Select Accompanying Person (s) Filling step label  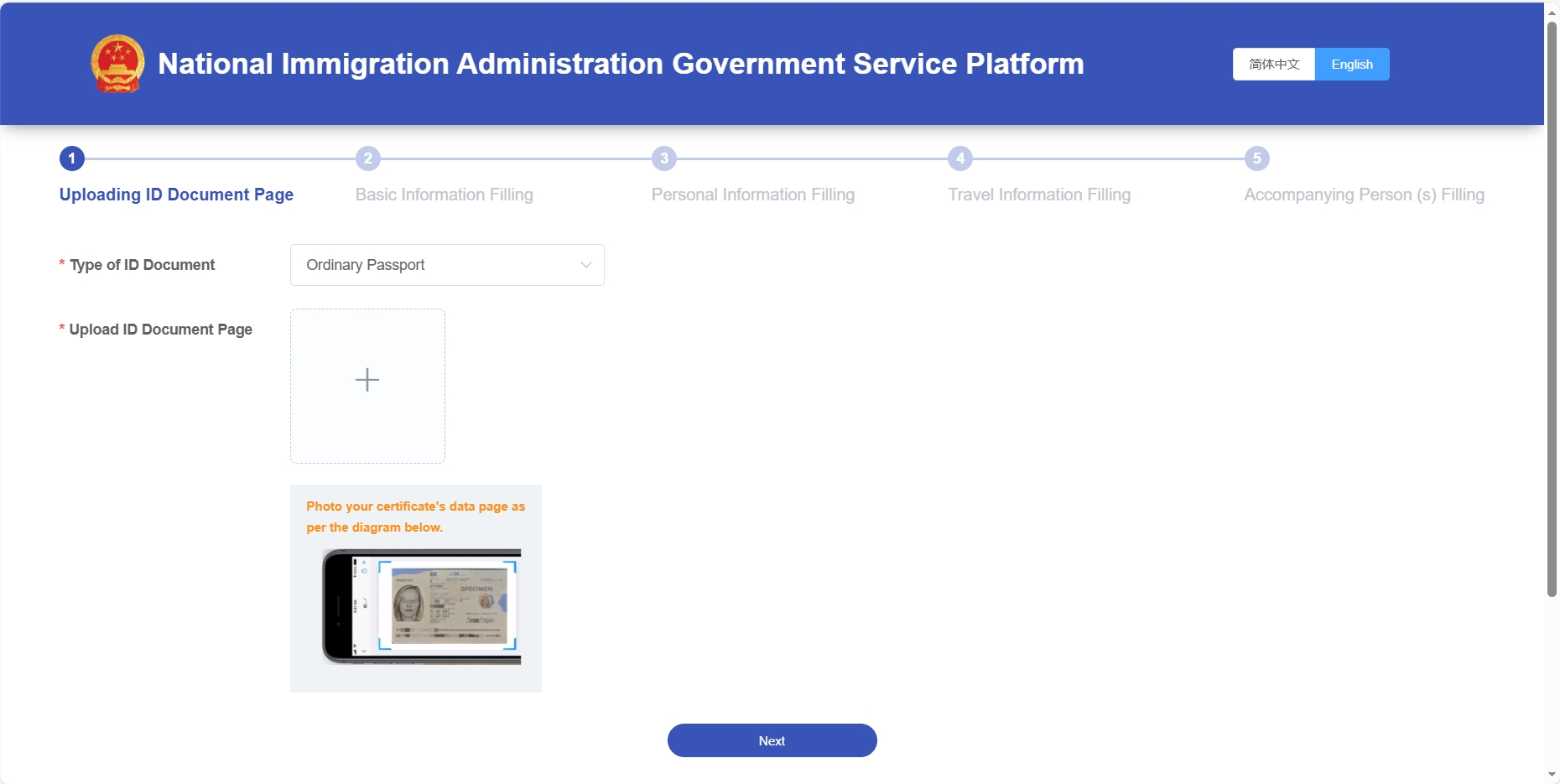coord(1364,195)
